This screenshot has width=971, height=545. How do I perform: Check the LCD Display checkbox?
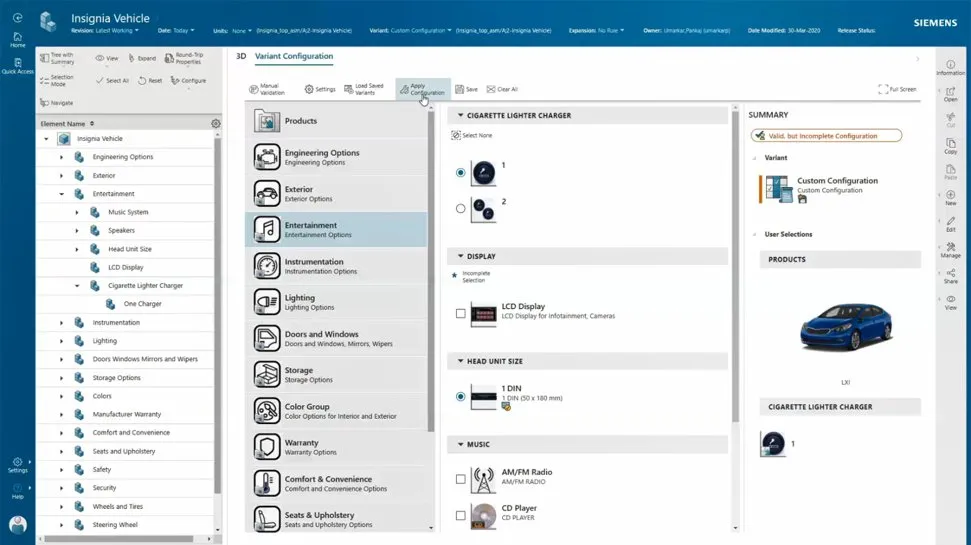coord(461,314)
